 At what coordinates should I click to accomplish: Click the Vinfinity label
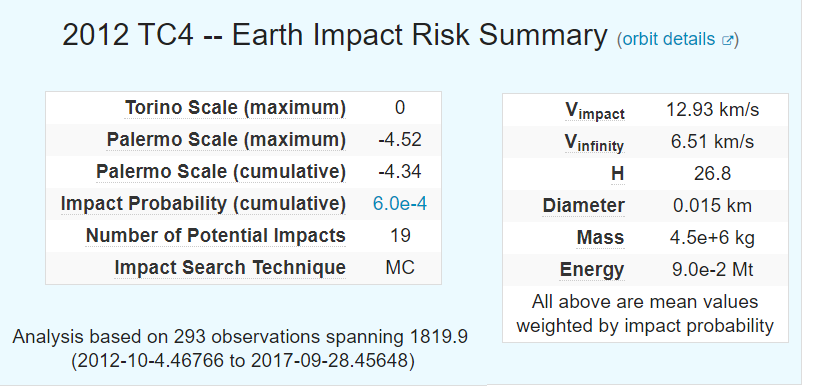[x=594, y=143]
